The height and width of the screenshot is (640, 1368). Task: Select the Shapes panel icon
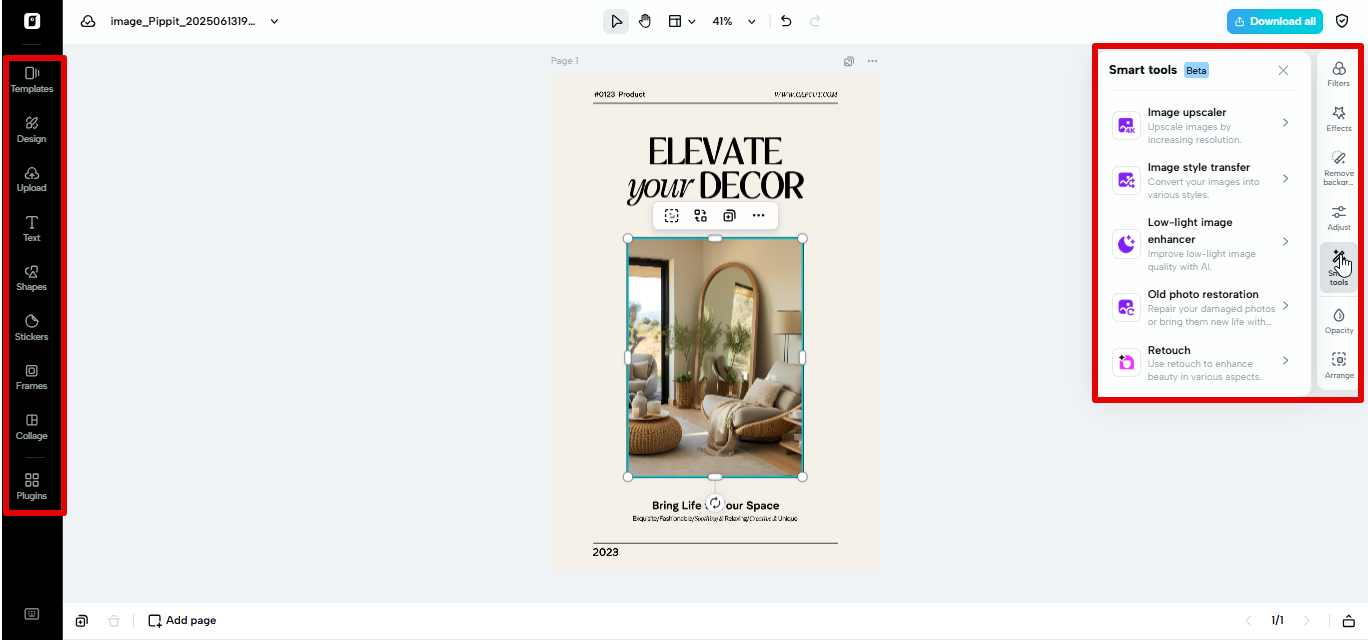31,278
